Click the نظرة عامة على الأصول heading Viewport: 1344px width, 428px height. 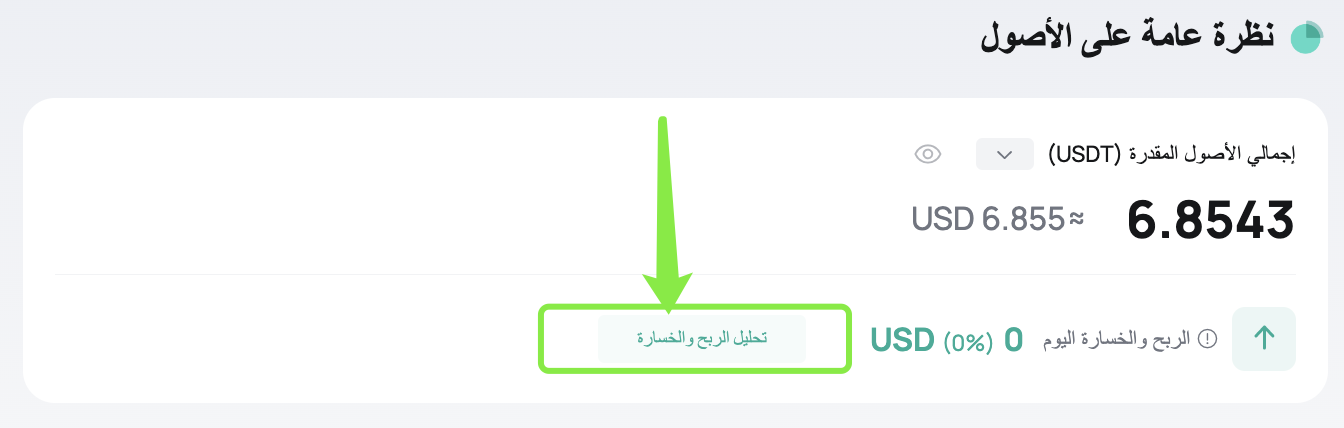click(1124, 37)
